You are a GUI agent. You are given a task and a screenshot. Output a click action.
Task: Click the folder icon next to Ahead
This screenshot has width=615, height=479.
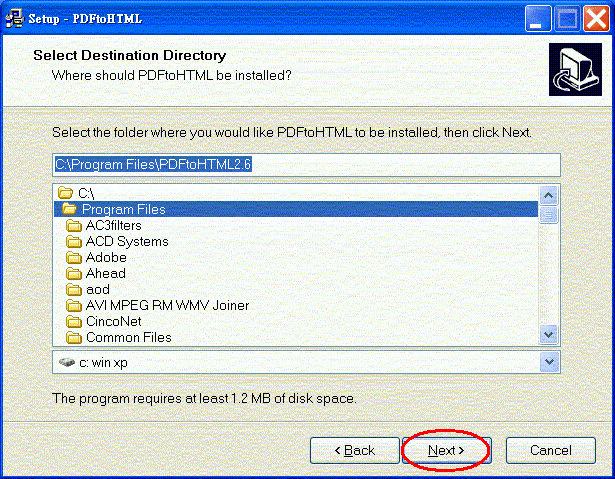[74, 273]
